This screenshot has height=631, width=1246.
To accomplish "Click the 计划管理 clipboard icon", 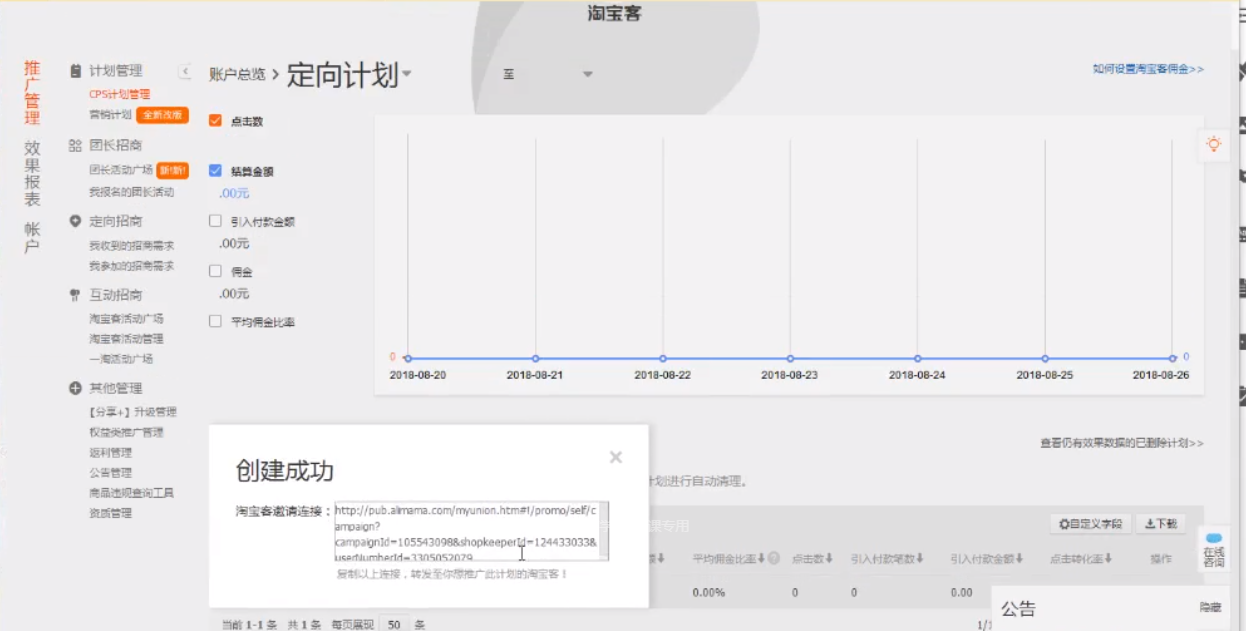I will [x=75, y=71].
